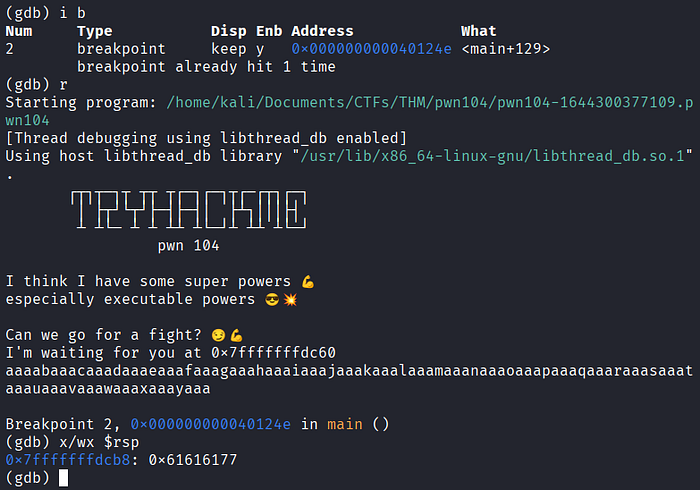Click the winking face emoji after "fight?"
The width and height of the screenshot is (700, 490).
pyautogui.click(x=218, y=335)
